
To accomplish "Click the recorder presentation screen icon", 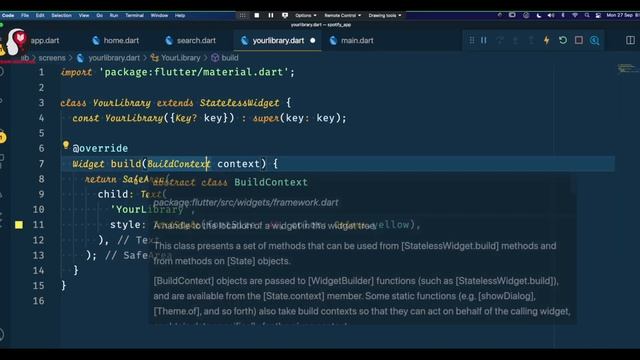I will [x=285, y=16].
